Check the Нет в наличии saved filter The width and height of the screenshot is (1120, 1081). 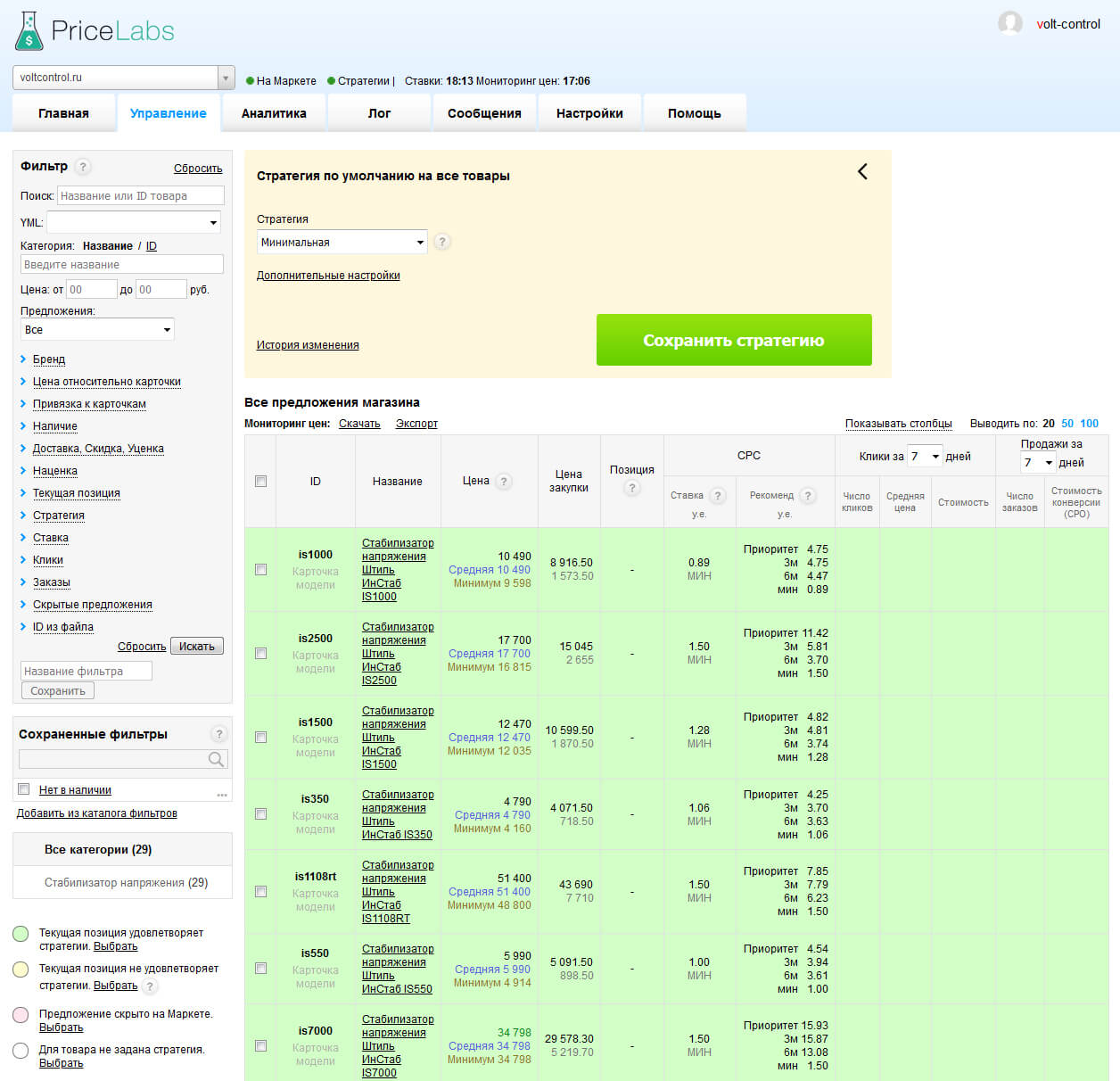23,789
